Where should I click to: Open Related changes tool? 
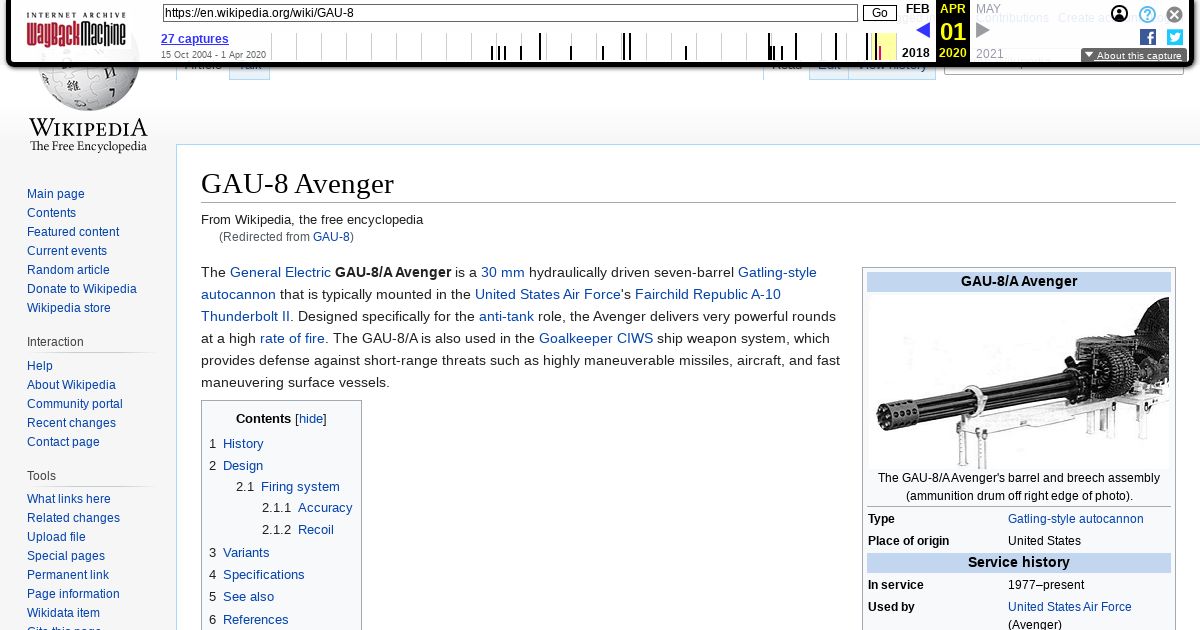point(73,518)
